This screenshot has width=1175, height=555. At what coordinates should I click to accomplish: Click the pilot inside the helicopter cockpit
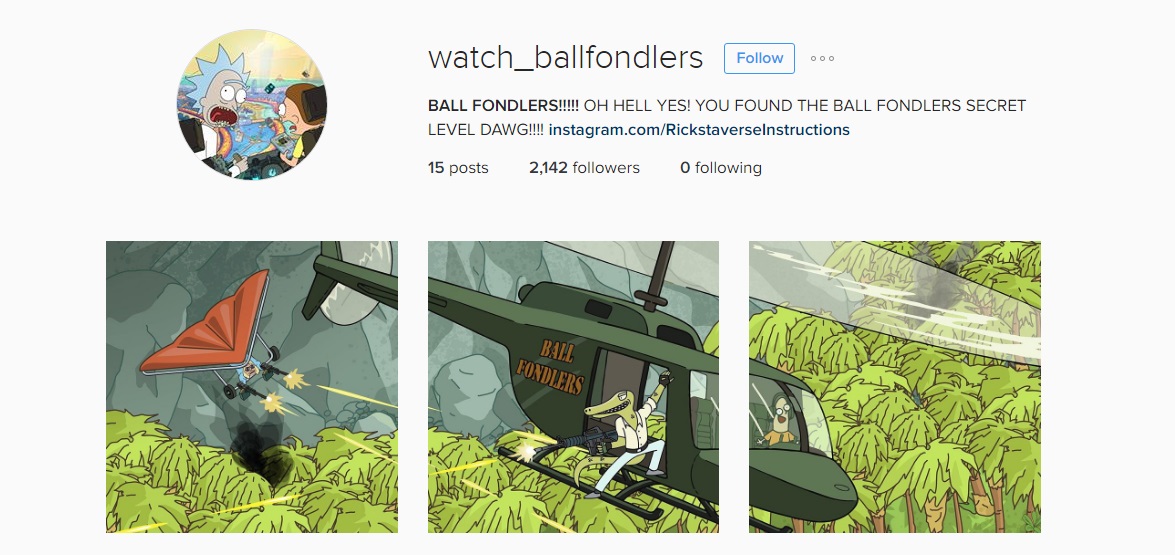pos(777,422)
